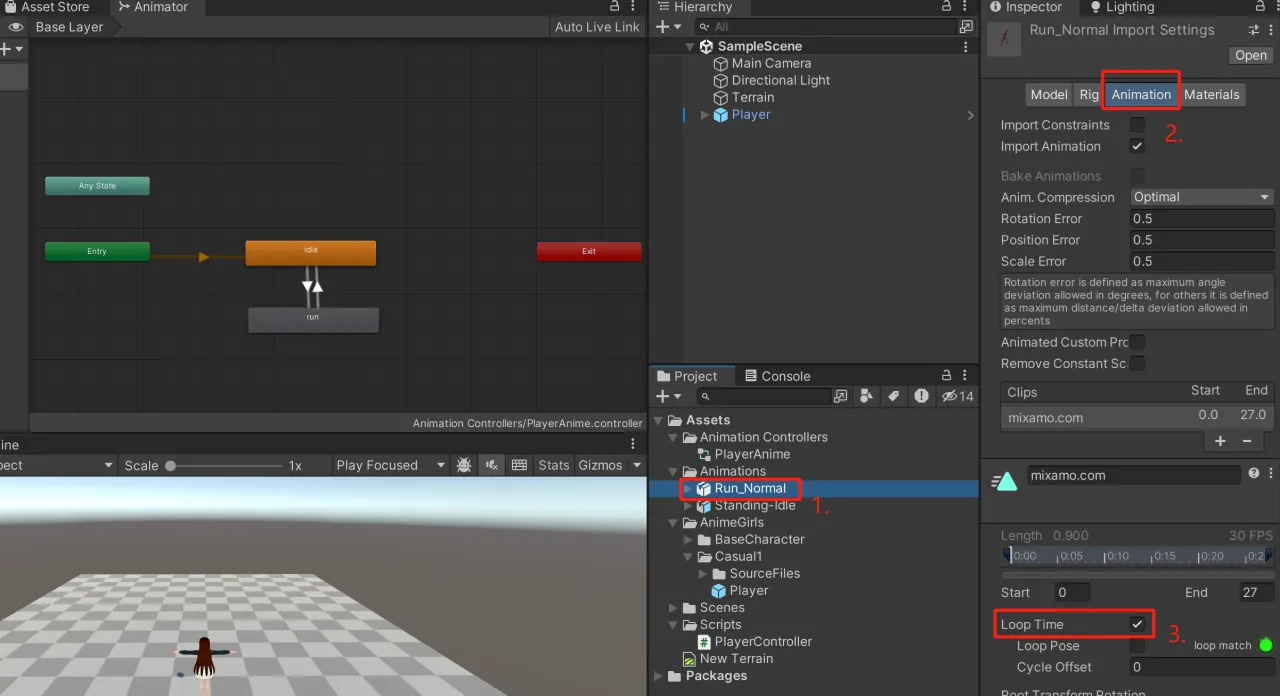Image resolution: width=1280 pixels, height=696 pixels.
Task: Open Anim. Compression Optimal dropdown
Action: point(1202,197)
